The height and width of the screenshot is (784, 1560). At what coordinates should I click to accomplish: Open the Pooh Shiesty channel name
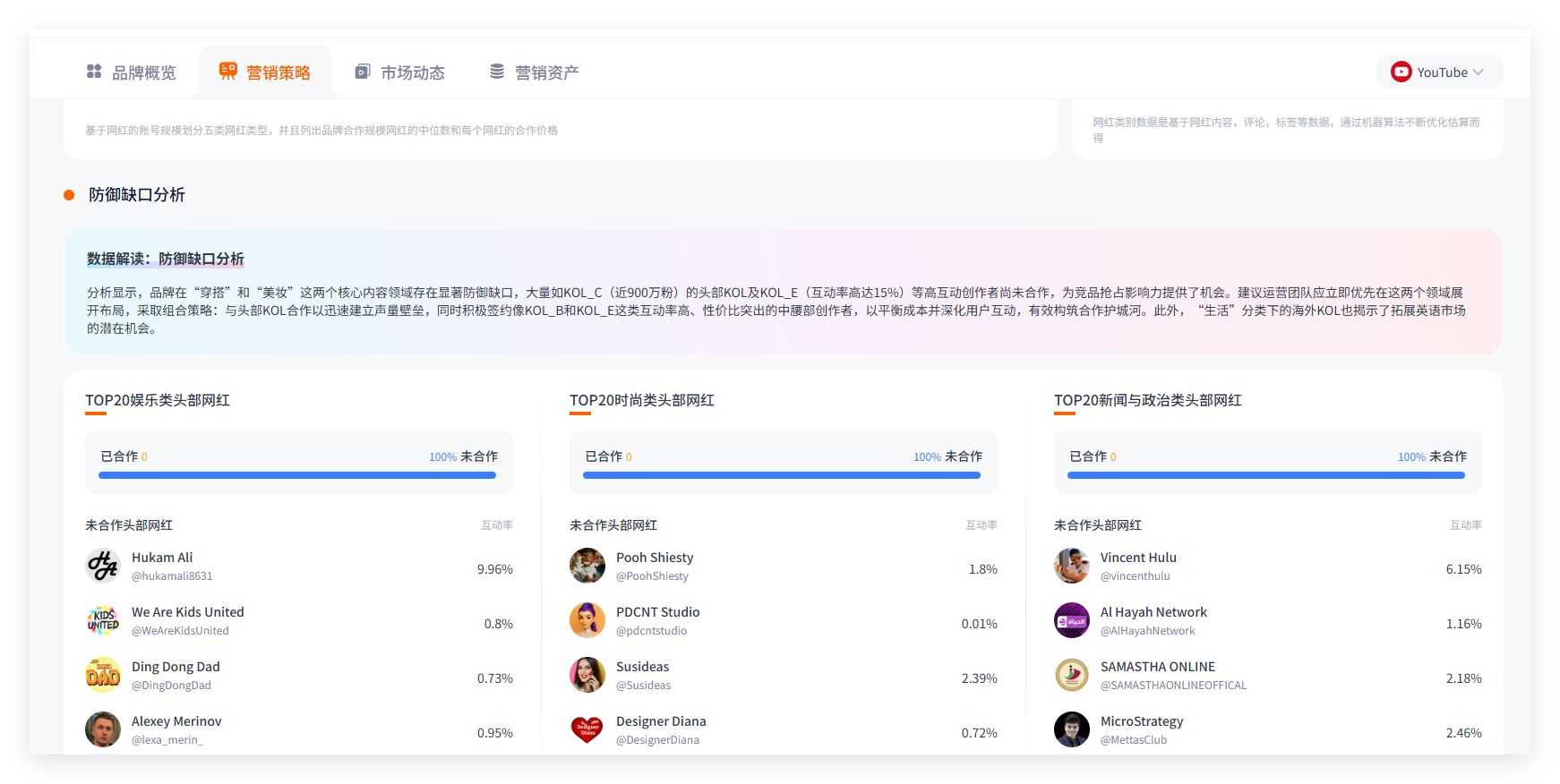pos(655,558)
